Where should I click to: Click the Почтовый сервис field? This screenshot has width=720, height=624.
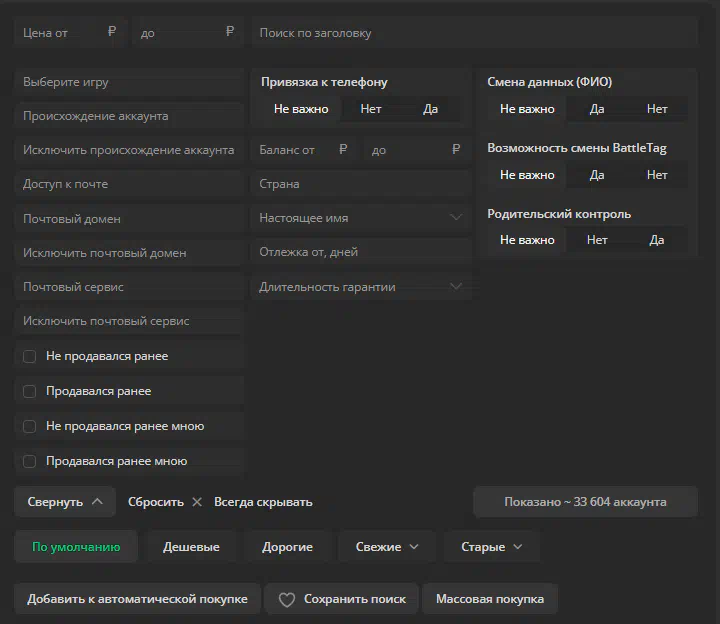(x=129, y=287)
